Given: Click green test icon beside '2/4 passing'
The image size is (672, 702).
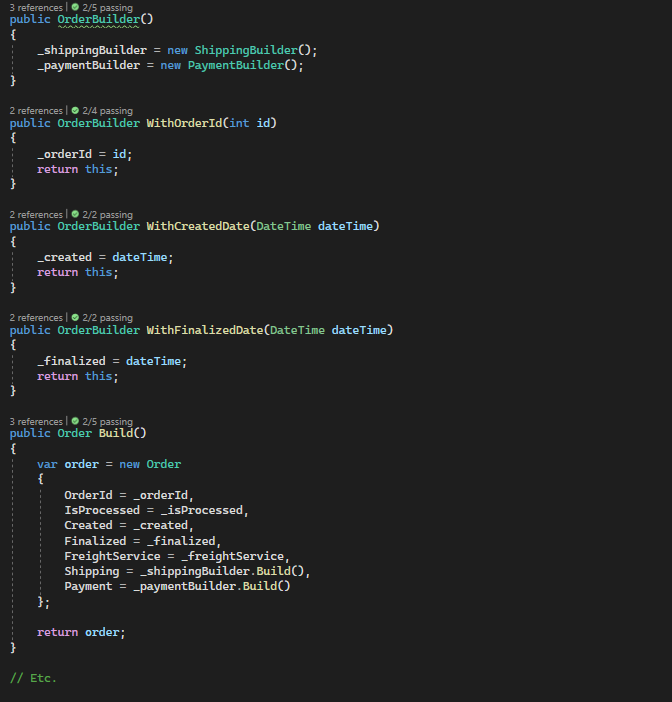Looking at the screenshot, I should coord(75,110).
